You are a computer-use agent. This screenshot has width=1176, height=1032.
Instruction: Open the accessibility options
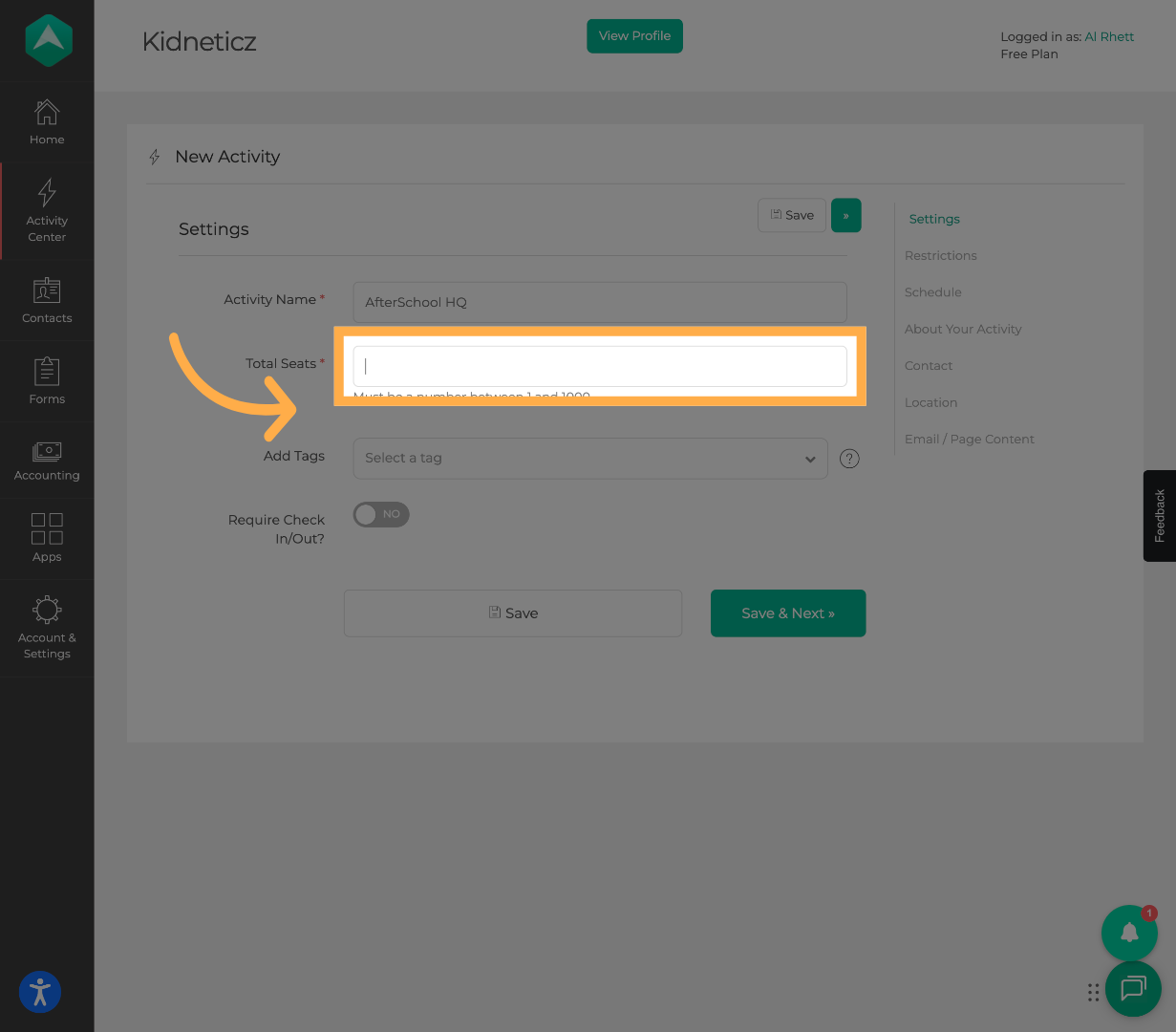39,992
